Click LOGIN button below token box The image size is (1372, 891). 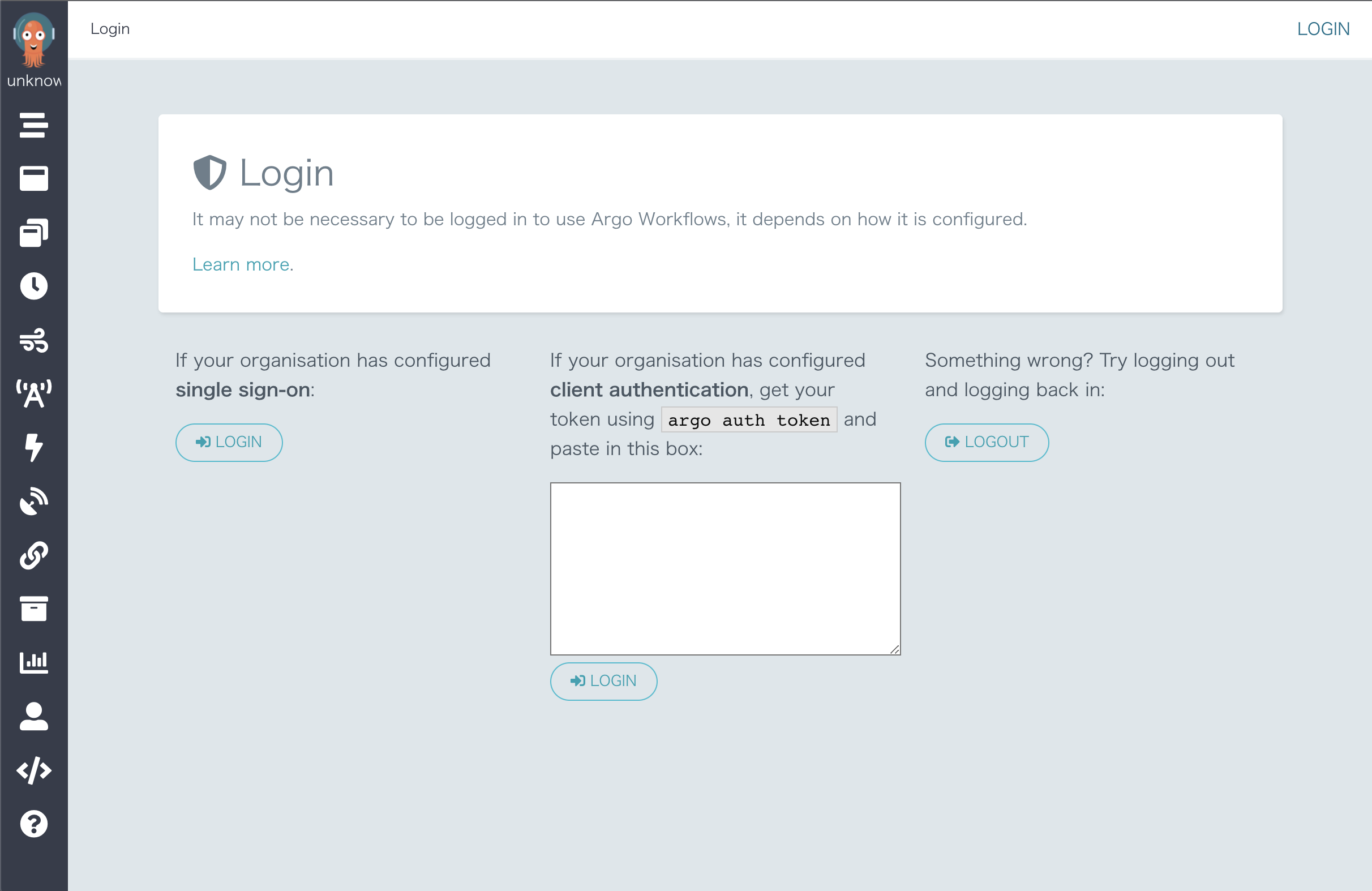[603, 681]
